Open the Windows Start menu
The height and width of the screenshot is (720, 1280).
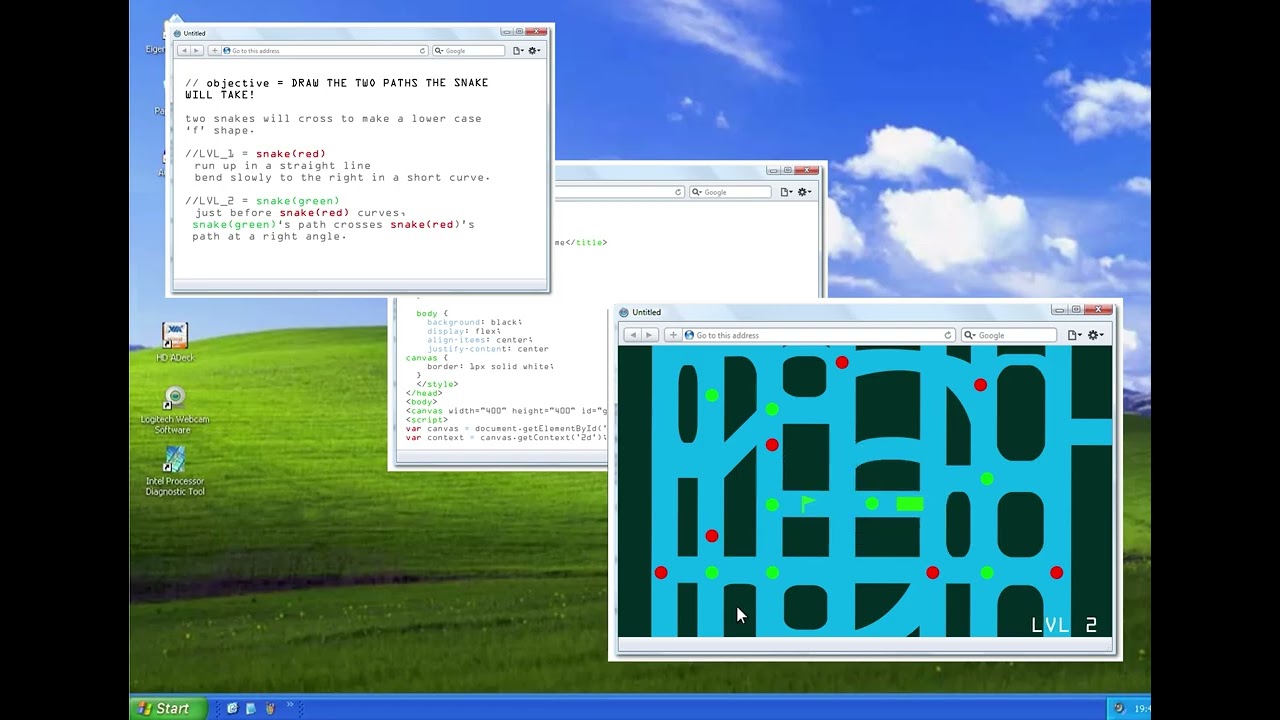coord(168,708)
